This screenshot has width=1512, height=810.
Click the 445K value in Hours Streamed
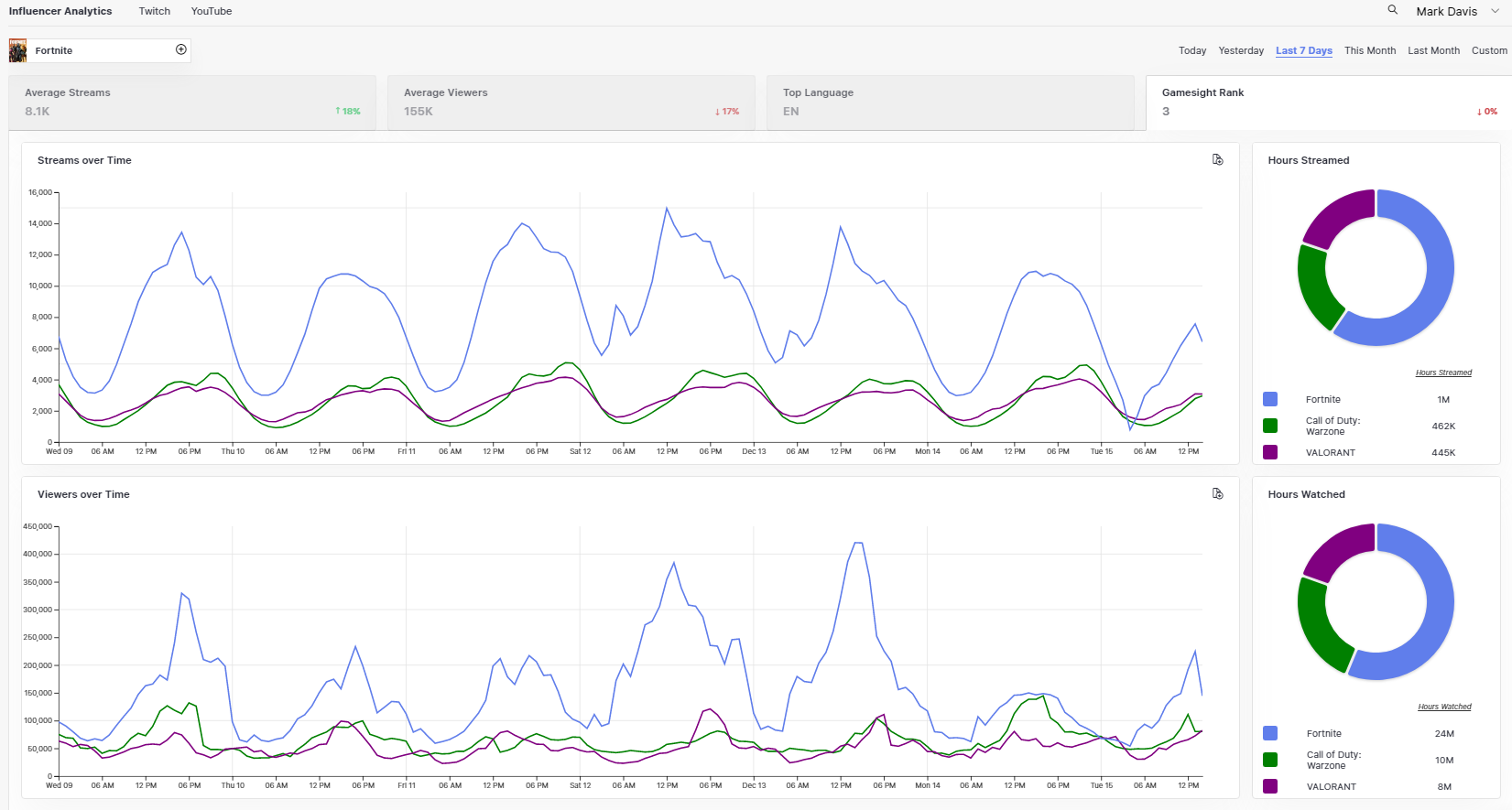point(1443,452)
